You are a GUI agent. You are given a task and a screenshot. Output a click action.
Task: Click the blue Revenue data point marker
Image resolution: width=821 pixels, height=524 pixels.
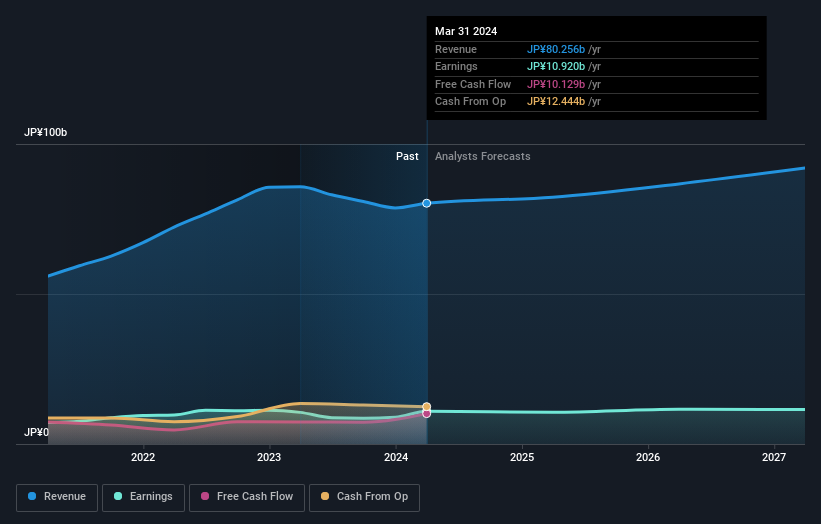click(427, 203)
